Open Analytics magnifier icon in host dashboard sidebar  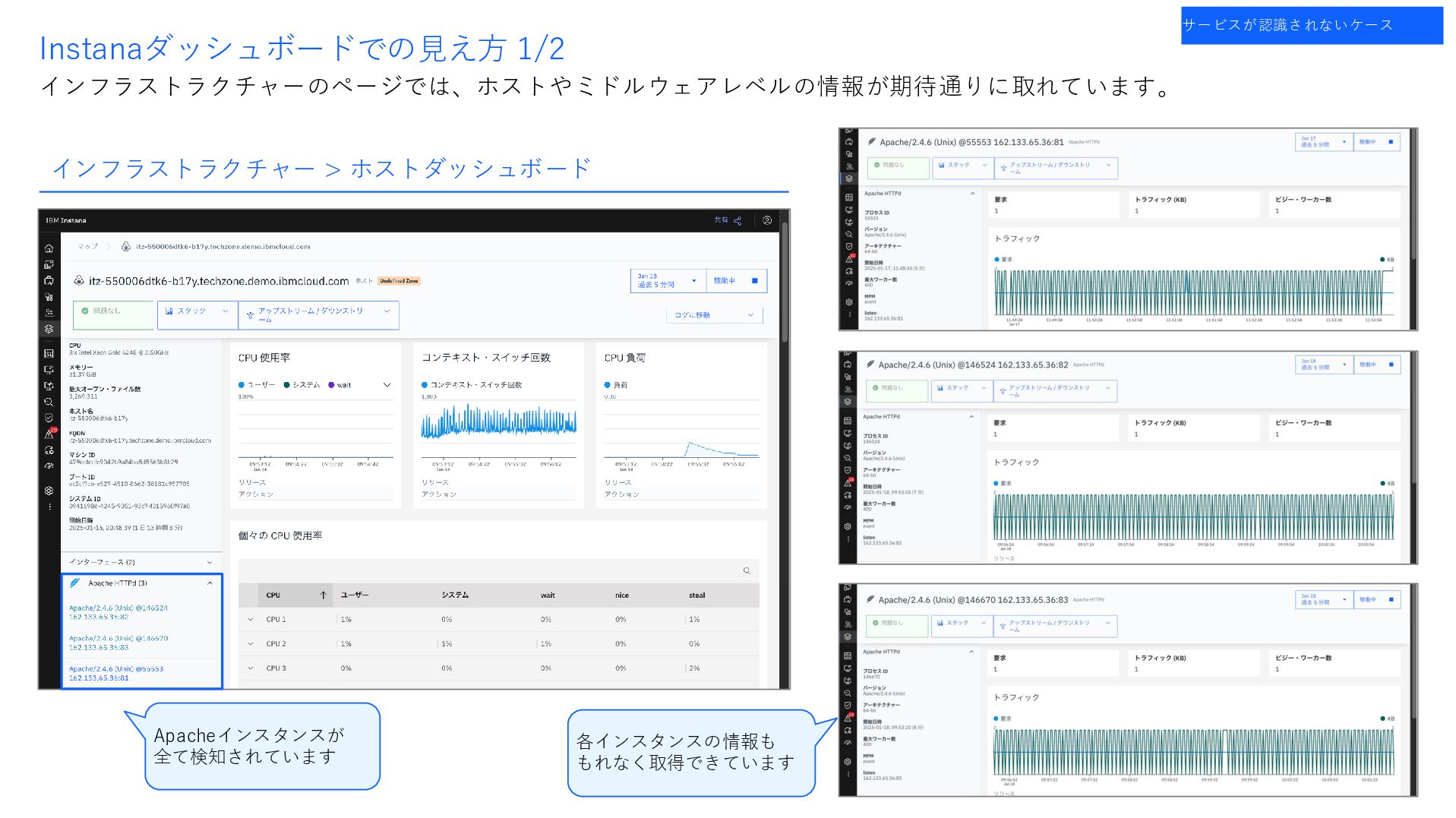pyautogui.click(x=49, y=402)
